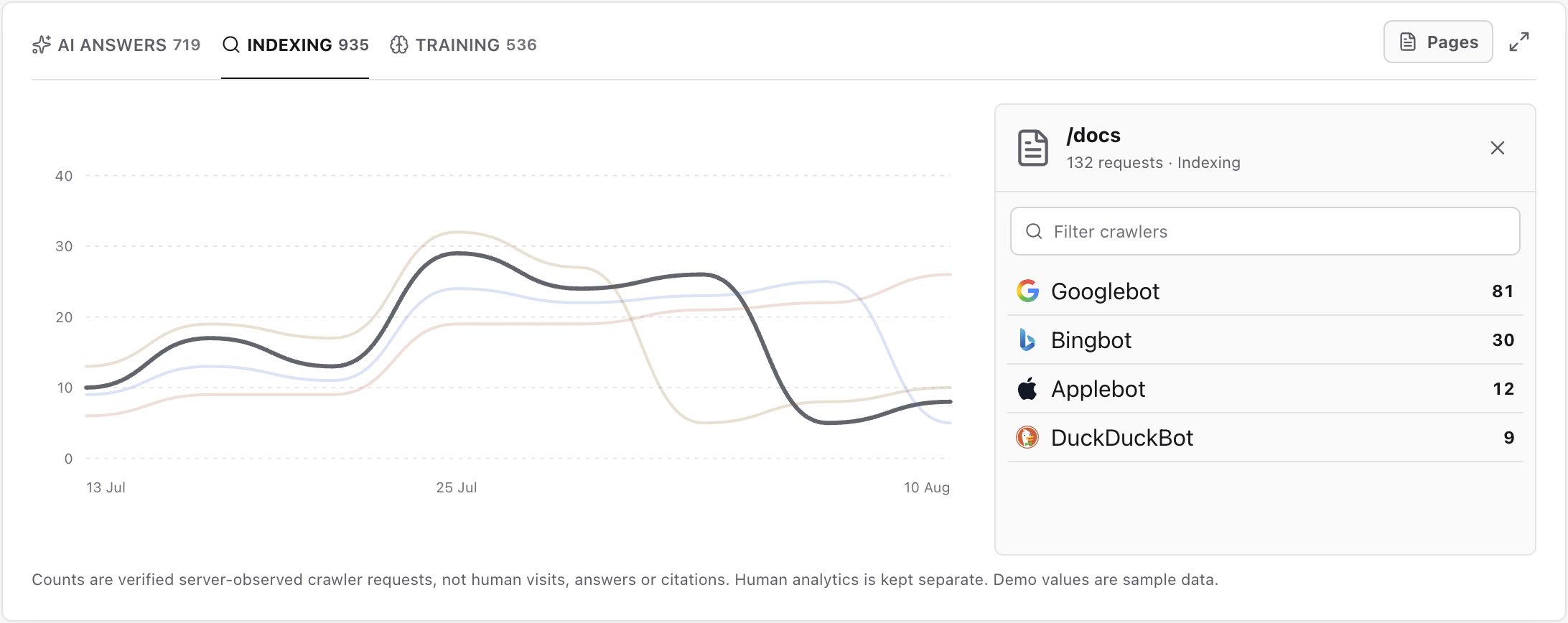1568x623 pixels.
Task: Click the magnifier icon beside Indexing
Action: [x=231, y=44]
